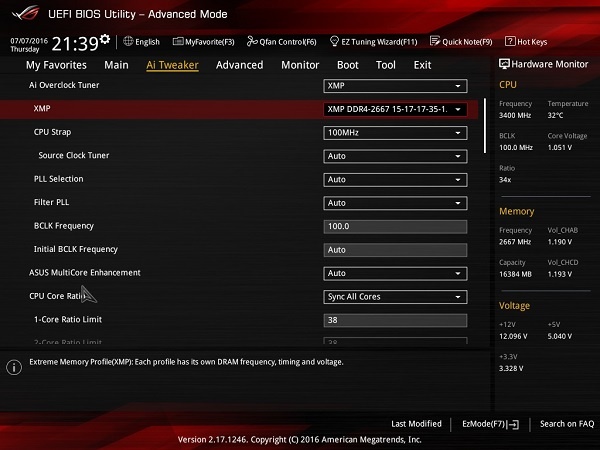Open MyFavorite(F3) menu
The width and height of the screenshot is (600, 450).
click(204, 41)
